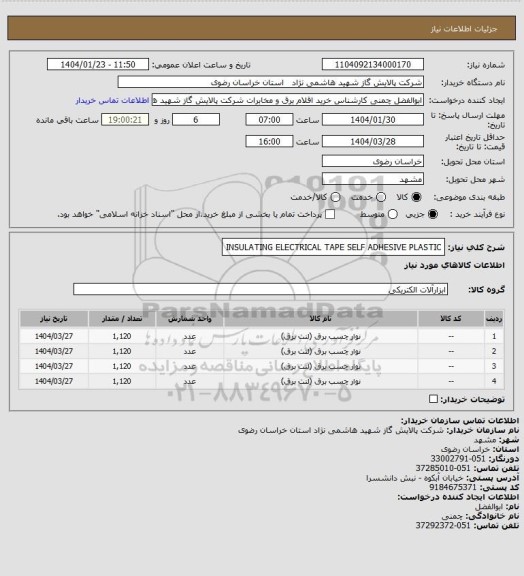Click the delivery city field مشهد
This screenshot has width=524, height=576.
pyautogui.click(x=373, y=179)
